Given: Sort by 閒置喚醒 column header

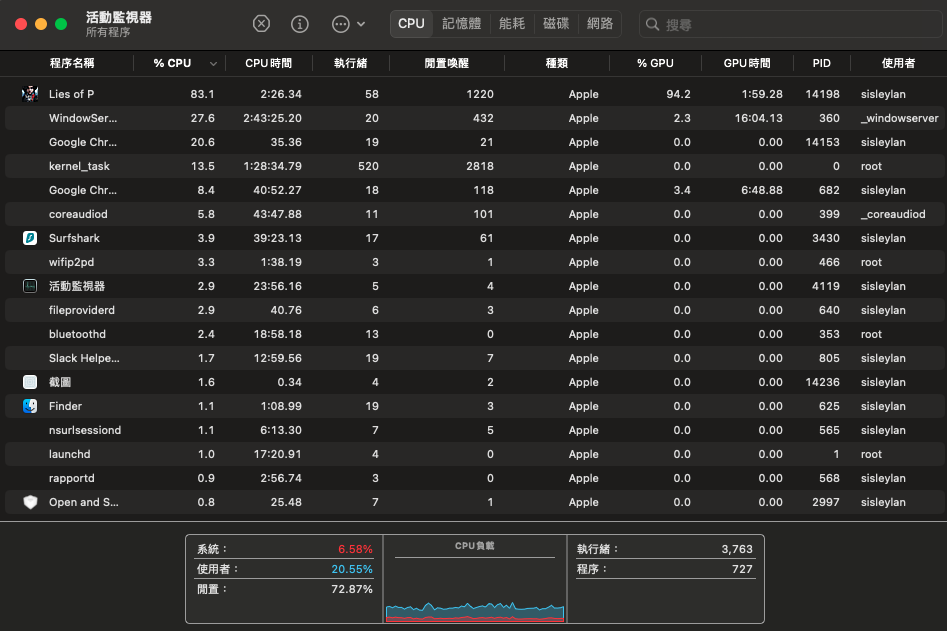Looking at the screenshot, I should pos(446,63).
